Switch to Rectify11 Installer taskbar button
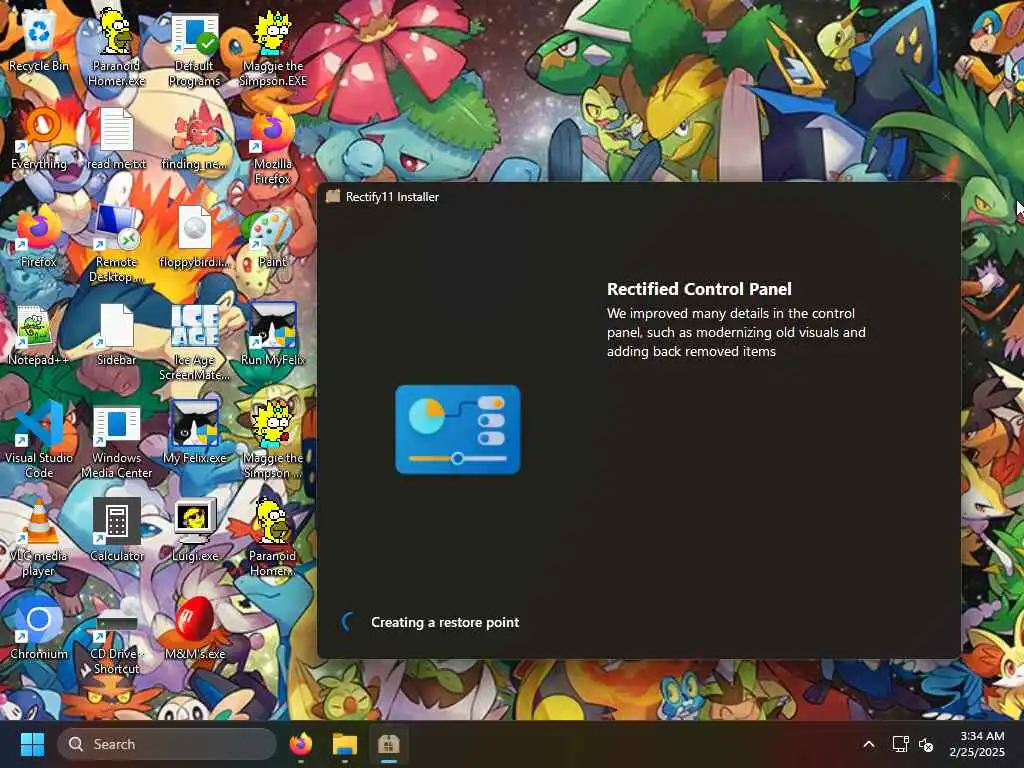Screen dimensions: 1024x768 point(389,744)
